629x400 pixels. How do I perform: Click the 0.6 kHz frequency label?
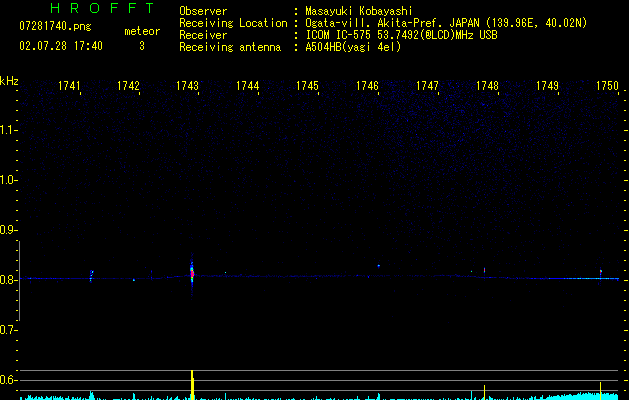8,380
